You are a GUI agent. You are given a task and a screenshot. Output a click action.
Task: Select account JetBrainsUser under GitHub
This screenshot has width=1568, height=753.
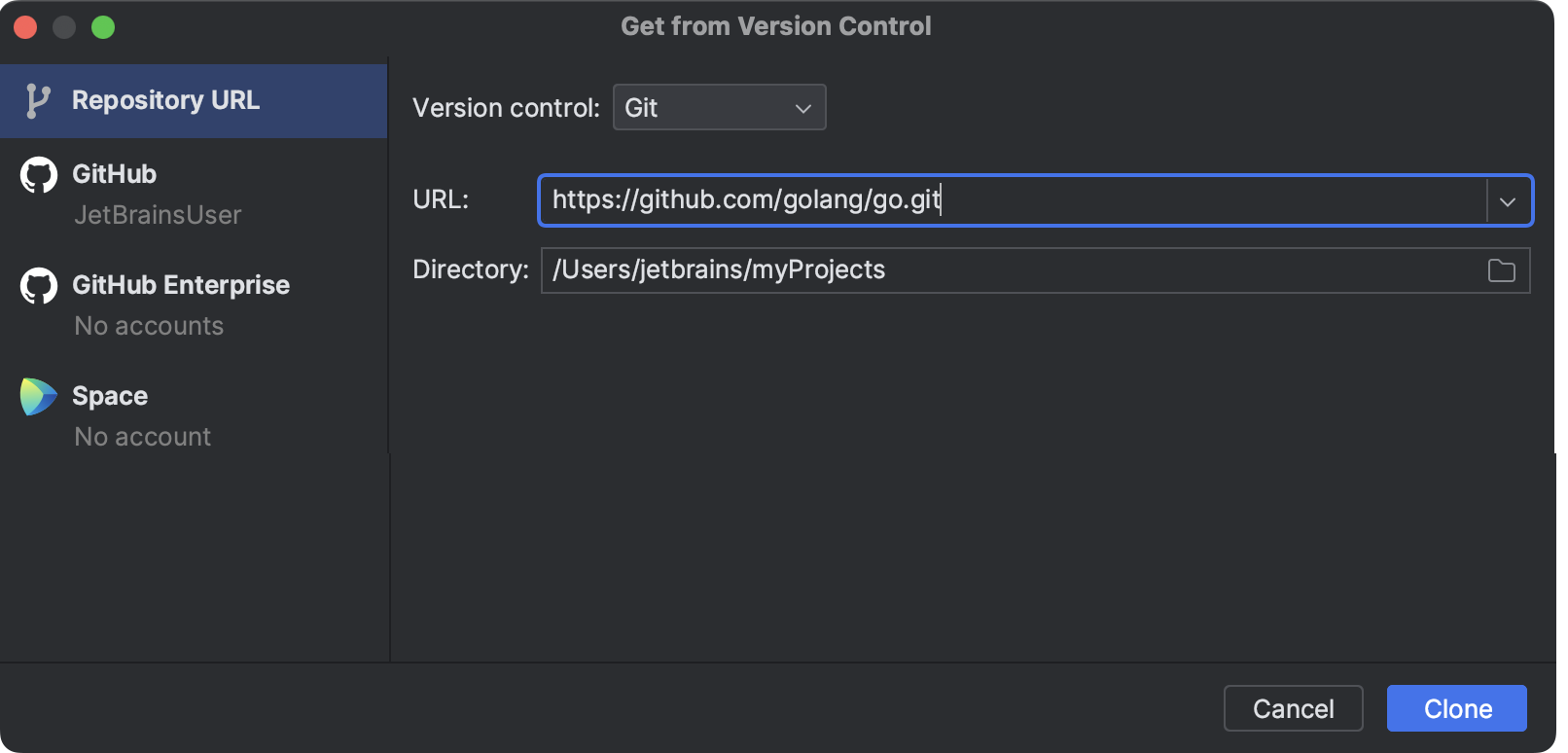(158, 214)
